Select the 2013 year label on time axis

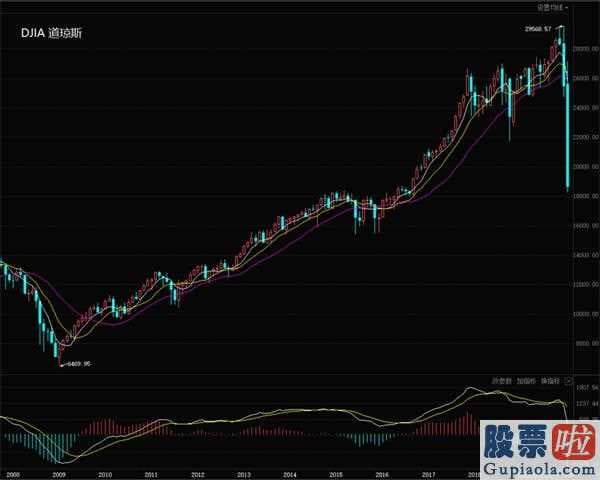point(244,475)
